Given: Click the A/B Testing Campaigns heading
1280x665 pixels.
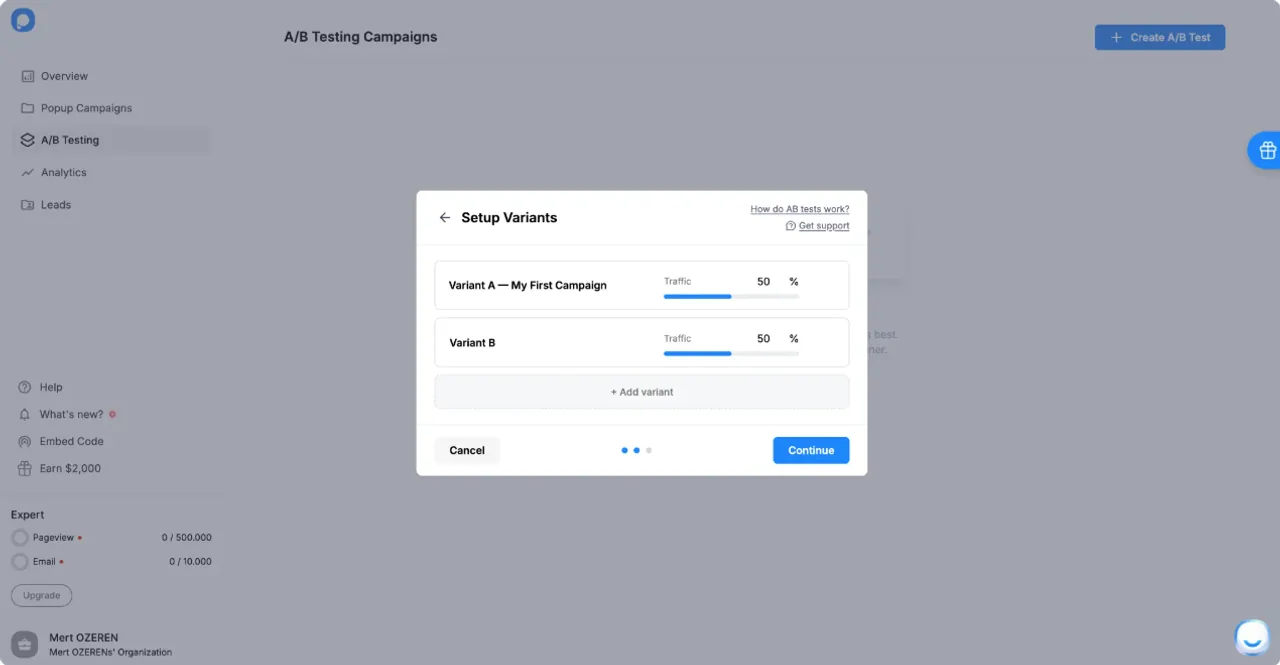Looking at the screenshot, I should (361, 37).
